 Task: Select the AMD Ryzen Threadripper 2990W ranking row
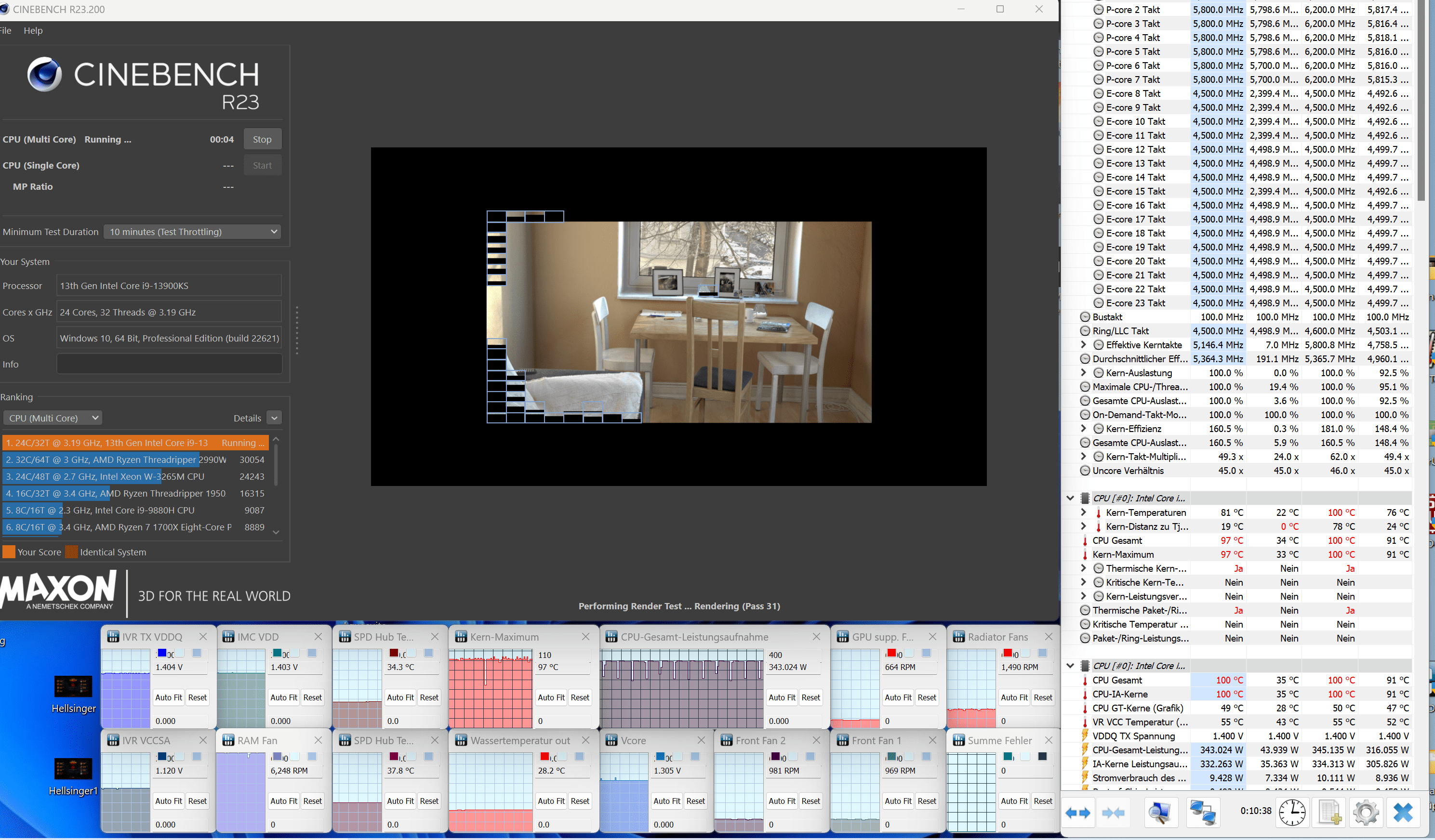tap(135, 460)
